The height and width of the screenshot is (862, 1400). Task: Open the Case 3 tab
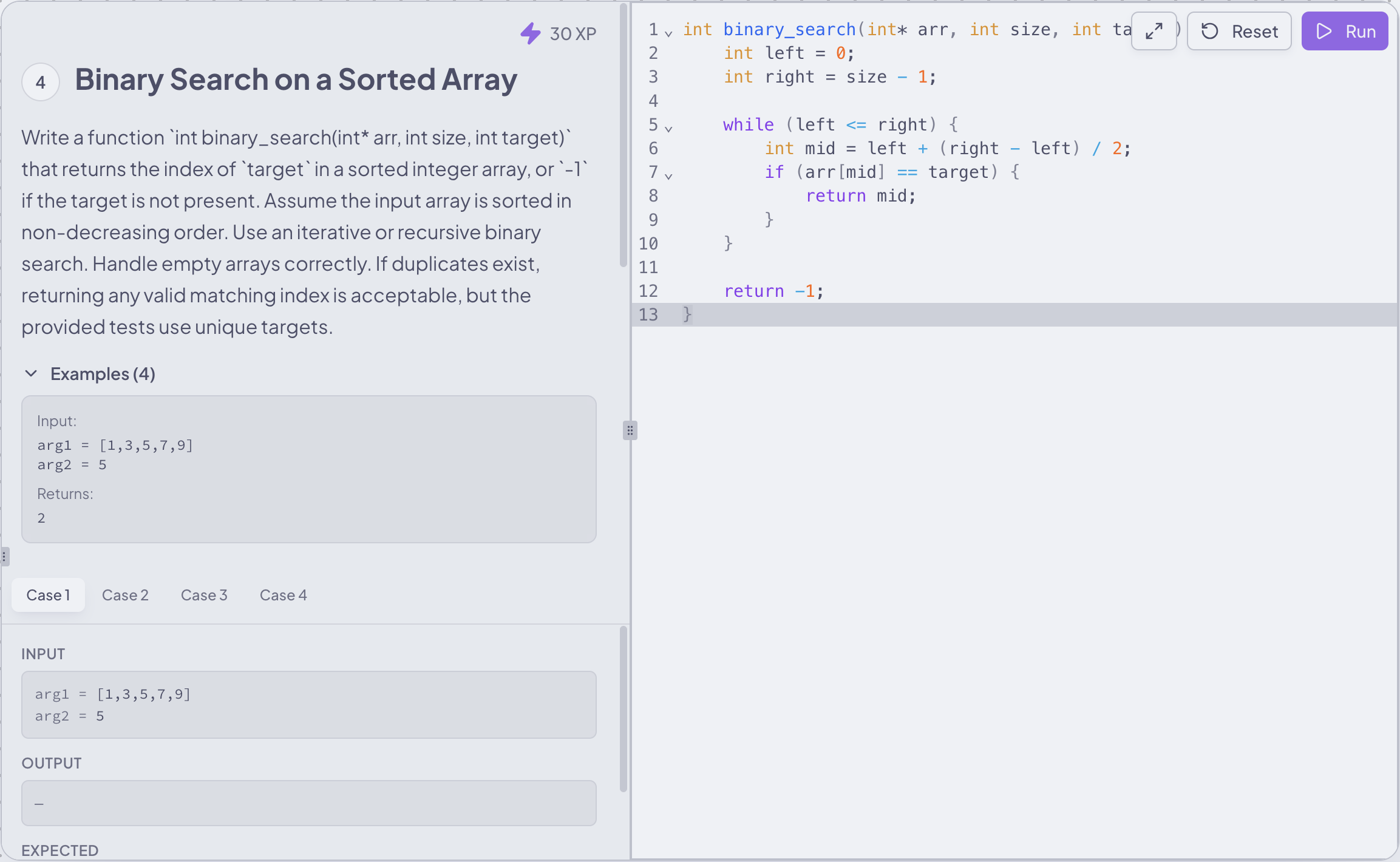click(x=204, y=595)
